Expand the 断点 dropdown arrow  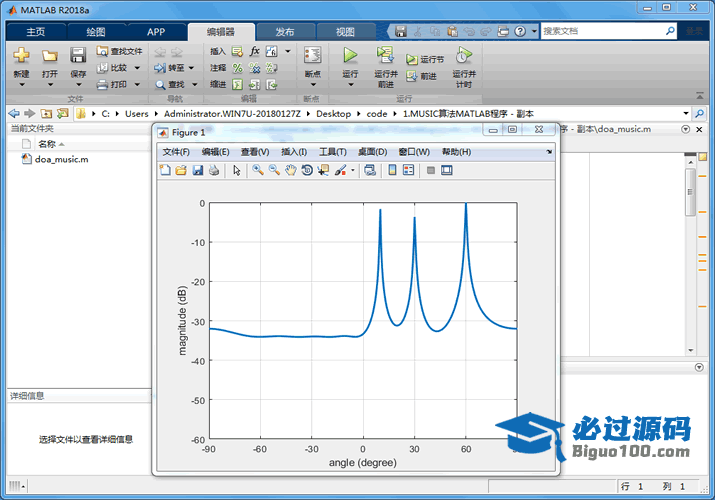[313, 85]
